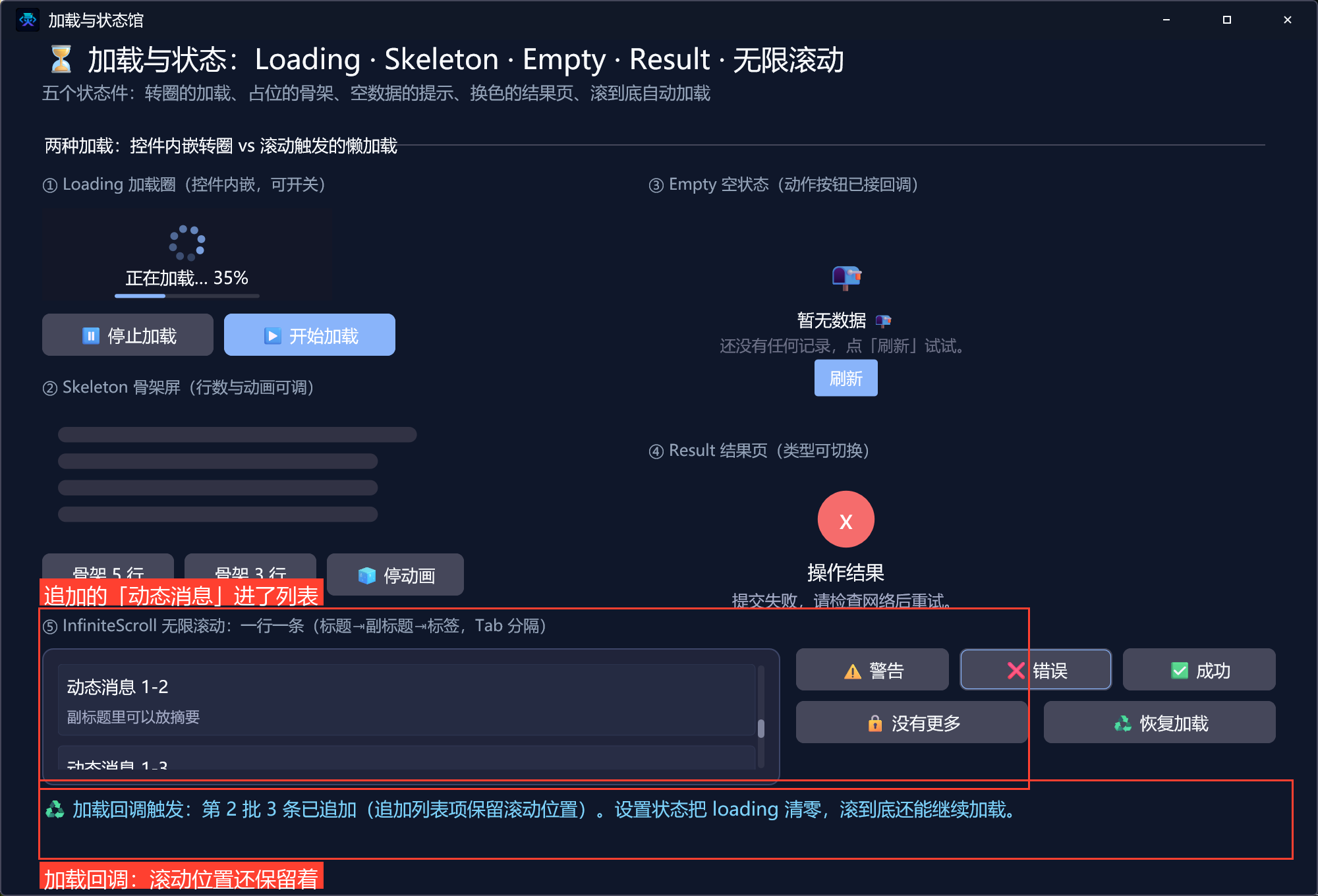Minimize the 加载与状态馆 window
1318x896 pixels.
(1166, 20)
